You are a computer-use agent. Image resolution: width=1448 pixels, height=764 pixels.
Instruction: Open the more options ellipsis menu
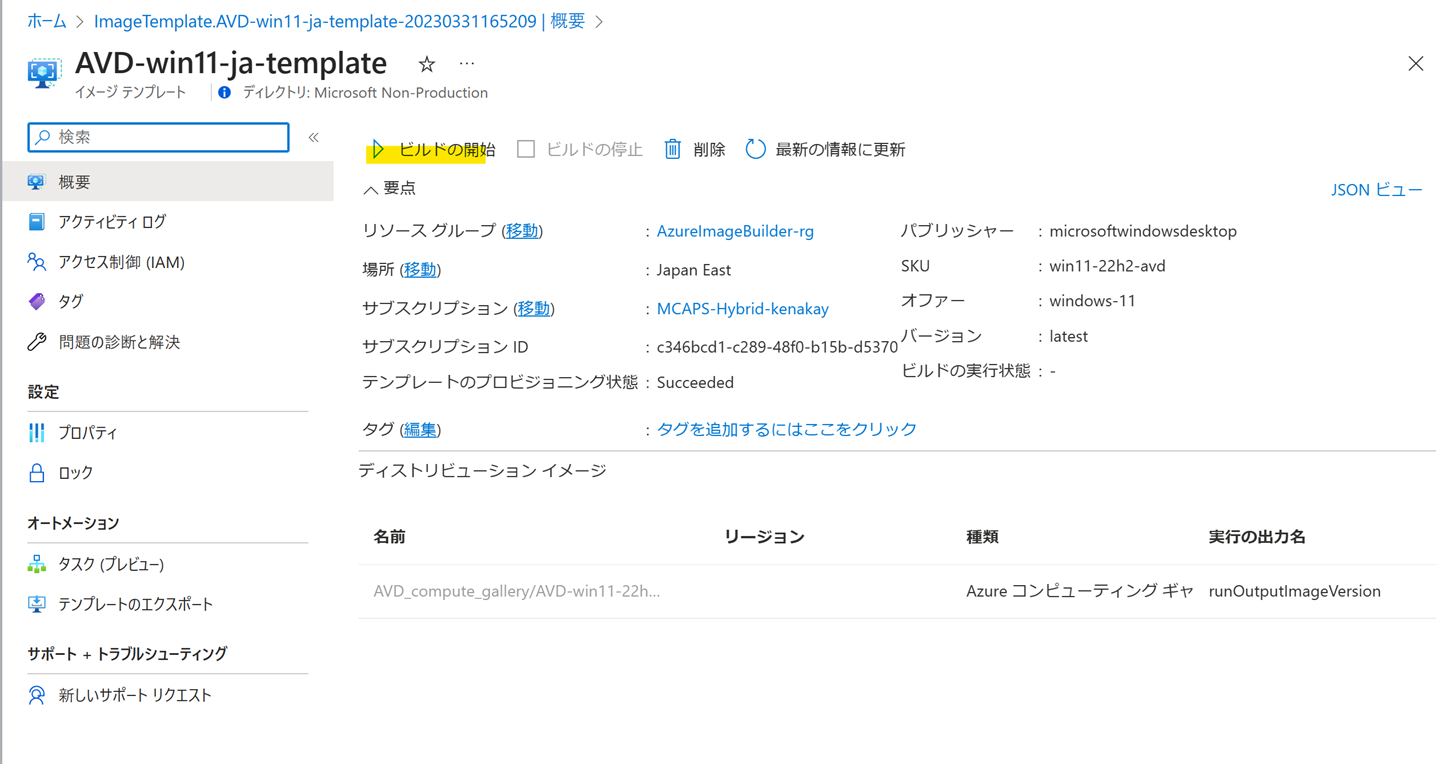pos(467,64)
